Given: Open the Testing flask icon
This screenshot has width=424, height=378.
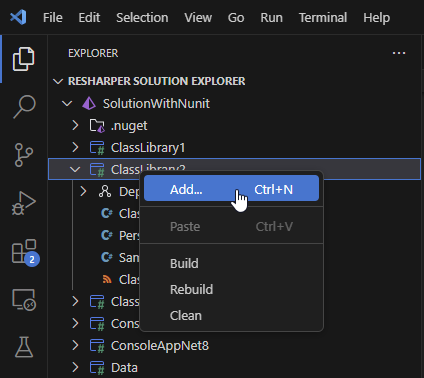Looking at the screenshot, I should coord(24,347).
